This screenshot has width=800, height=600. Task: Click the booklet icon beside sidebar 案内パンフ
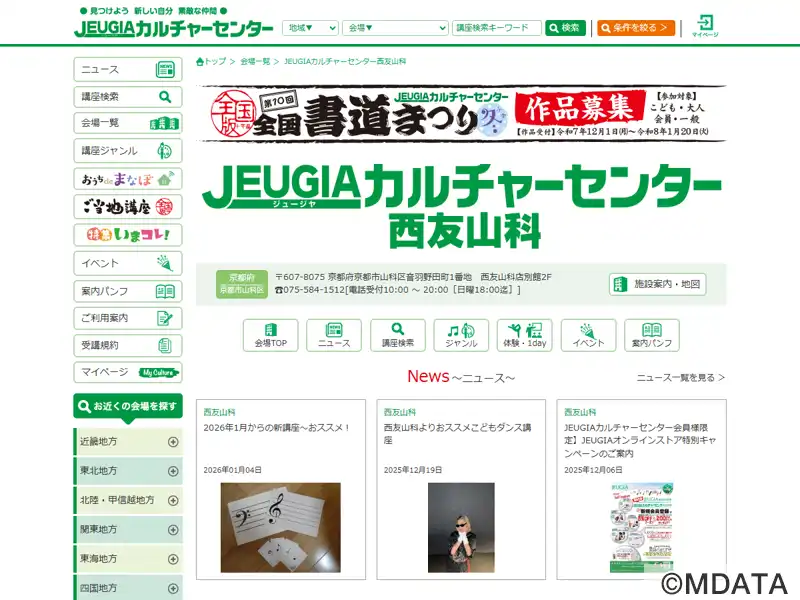point(165,291)
